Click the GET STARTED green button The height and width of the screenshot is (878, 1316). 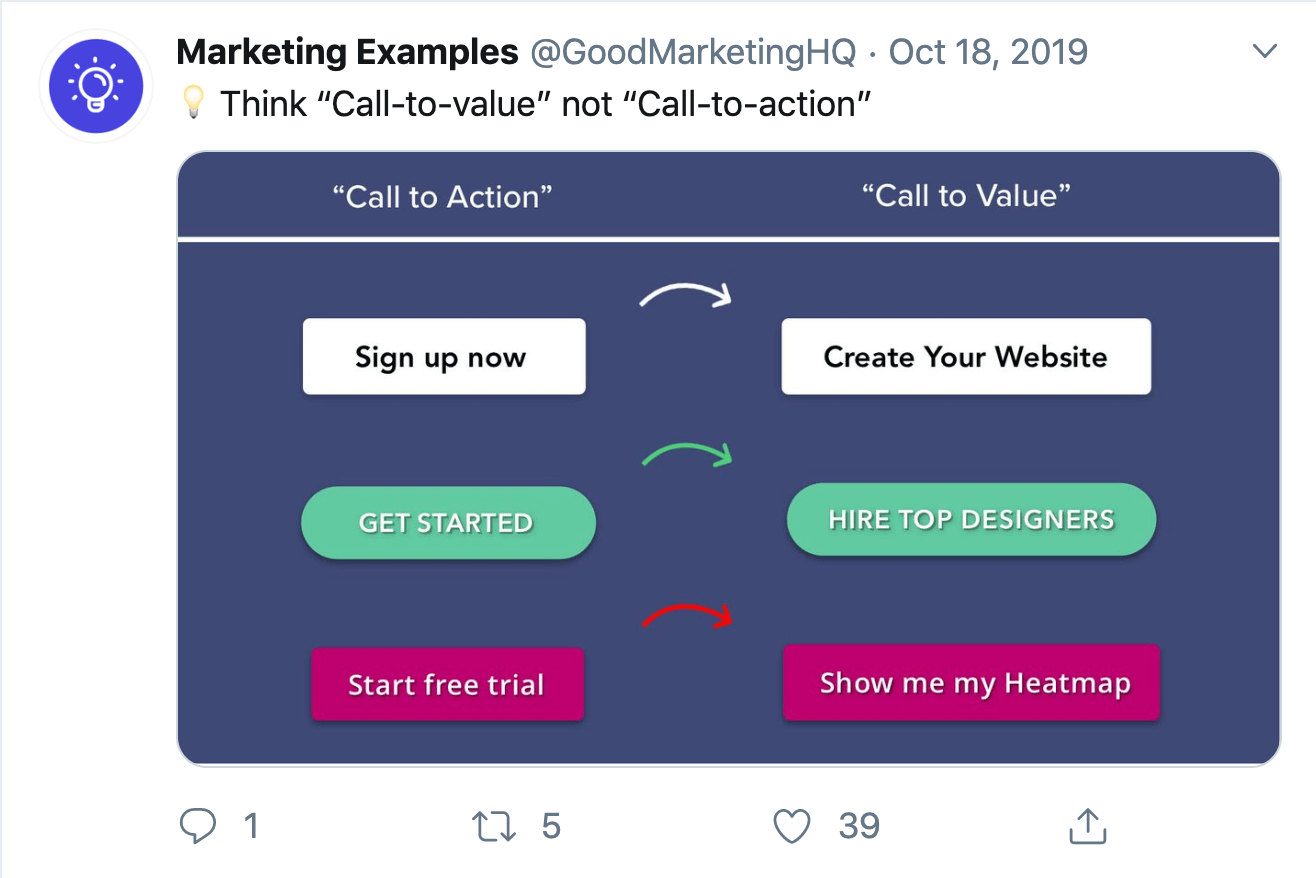tap(448, 523)
